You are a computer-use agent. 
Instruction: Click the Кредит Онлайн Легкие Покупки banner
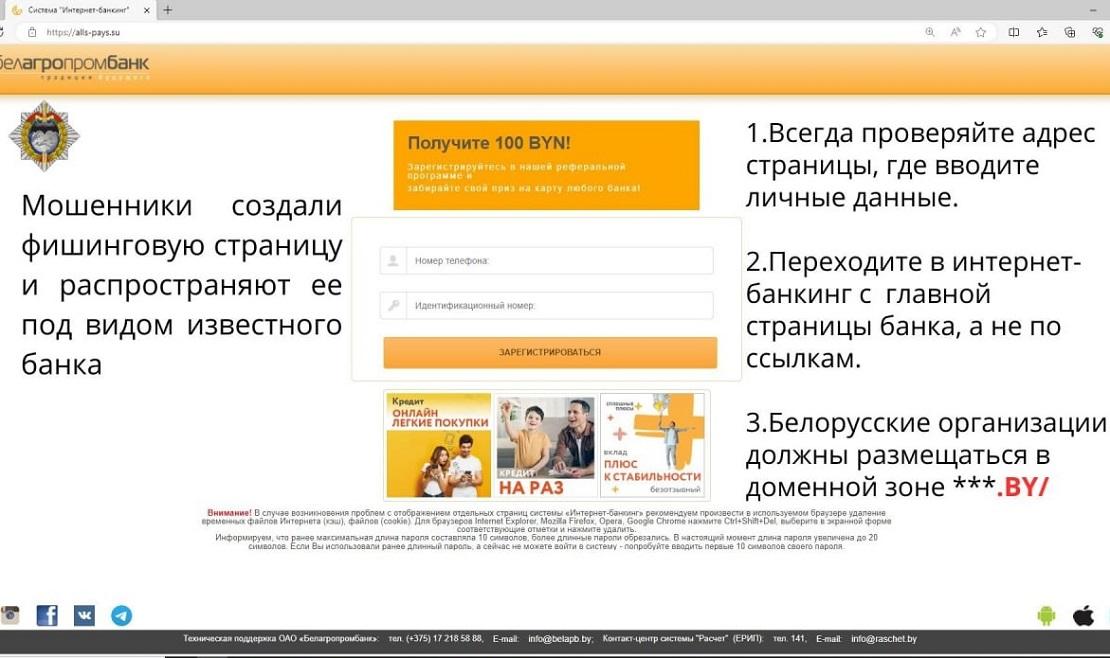[x=438, y=445]
